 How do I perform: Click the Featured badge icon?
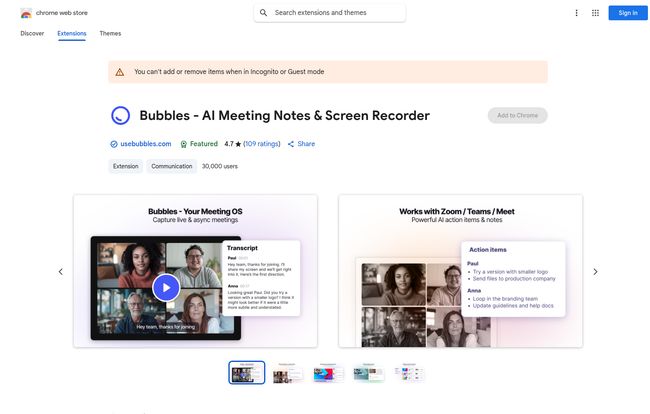point(184,144)
